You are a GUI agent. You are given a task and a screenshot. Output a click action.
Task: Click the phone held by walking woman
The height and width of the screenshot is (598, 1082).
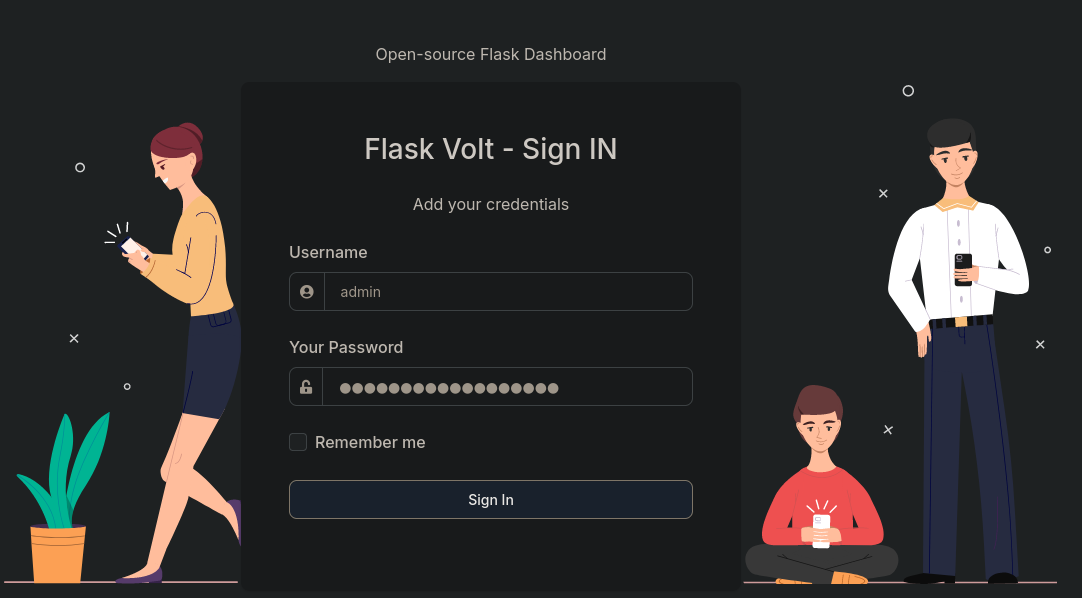133,248
